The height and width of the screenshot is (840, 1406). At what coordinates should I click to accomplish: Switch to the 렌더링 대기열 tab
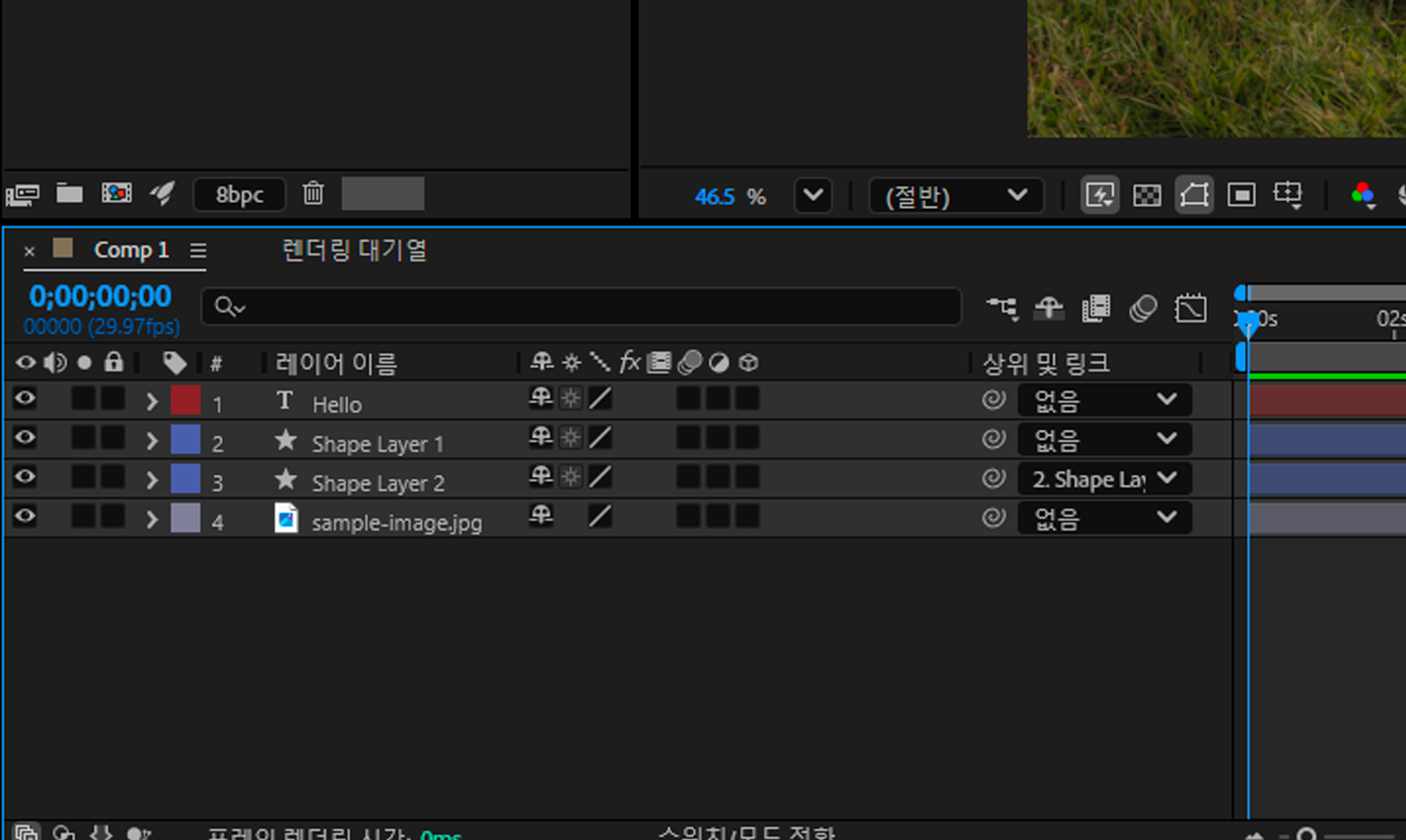coord(354,250)
